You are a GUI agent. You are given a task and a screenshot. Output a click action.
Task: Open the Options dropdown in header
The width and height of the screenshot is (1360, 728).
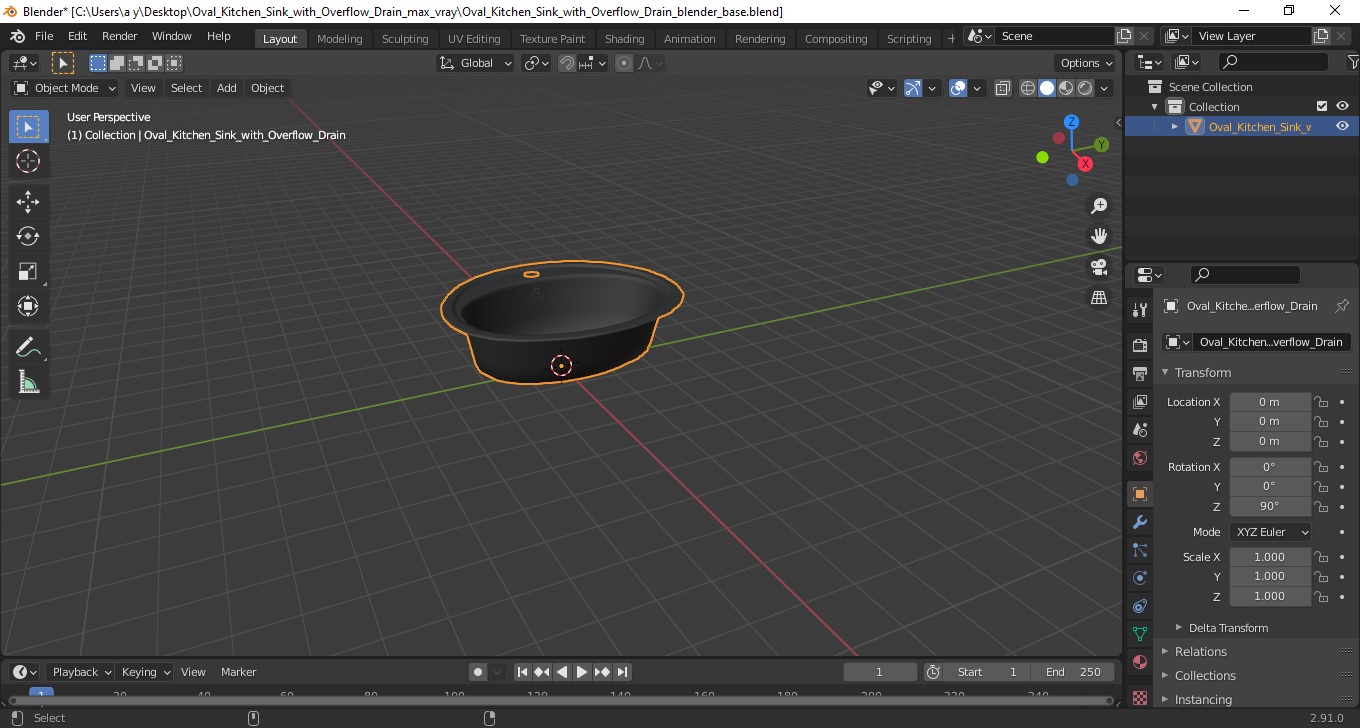pyautogui.click(x=1086, y=63)
